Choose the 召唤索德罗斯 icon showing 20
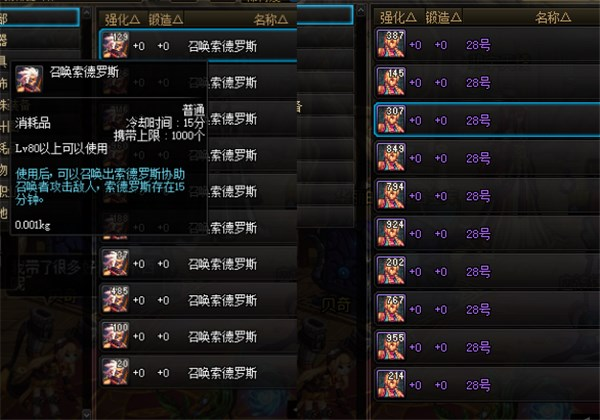Viewport: 600px width, 420px height. [116, 372]
